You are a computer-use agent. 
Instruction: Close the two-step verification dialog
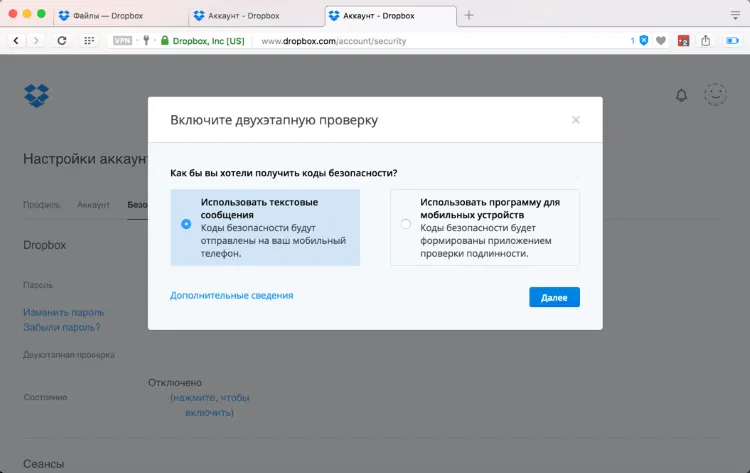pos(576,120)
